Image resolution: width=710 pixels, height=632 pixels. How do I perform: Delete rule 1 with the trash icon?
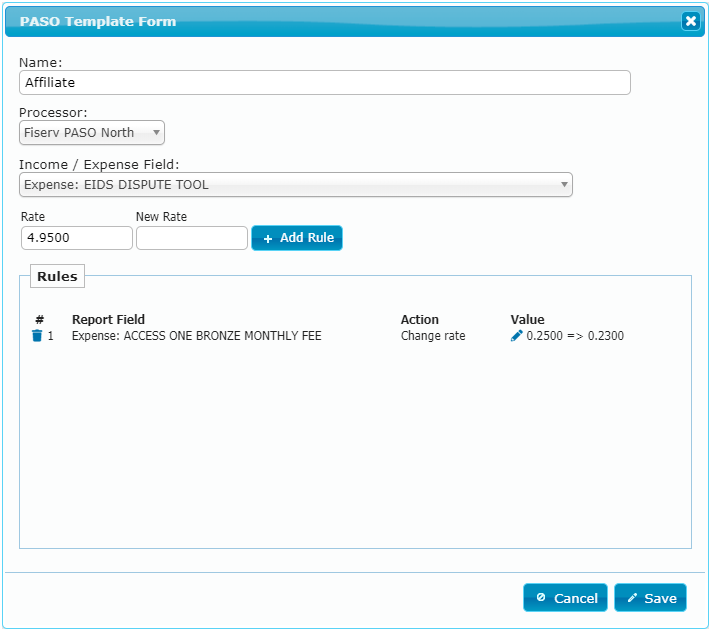pos(37,335)
